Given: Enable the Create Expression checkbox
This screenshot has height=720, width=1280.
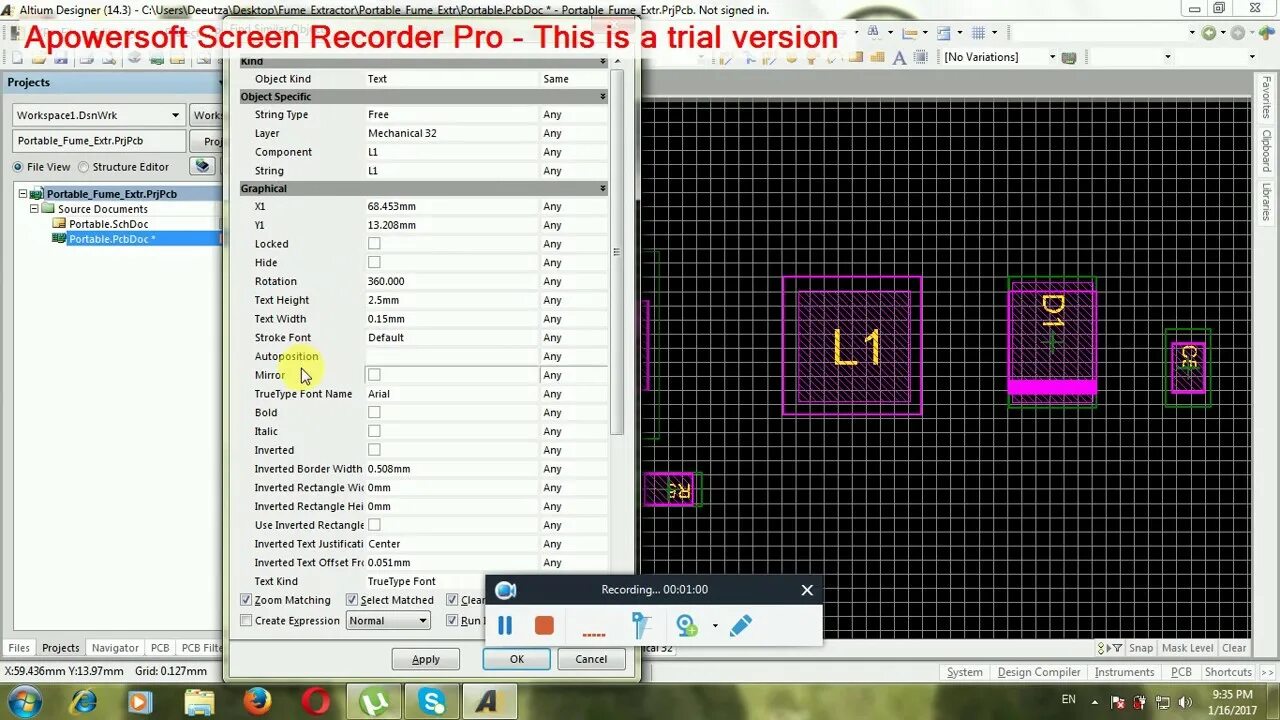Looking at the screenshot, I should pos(246,621).
